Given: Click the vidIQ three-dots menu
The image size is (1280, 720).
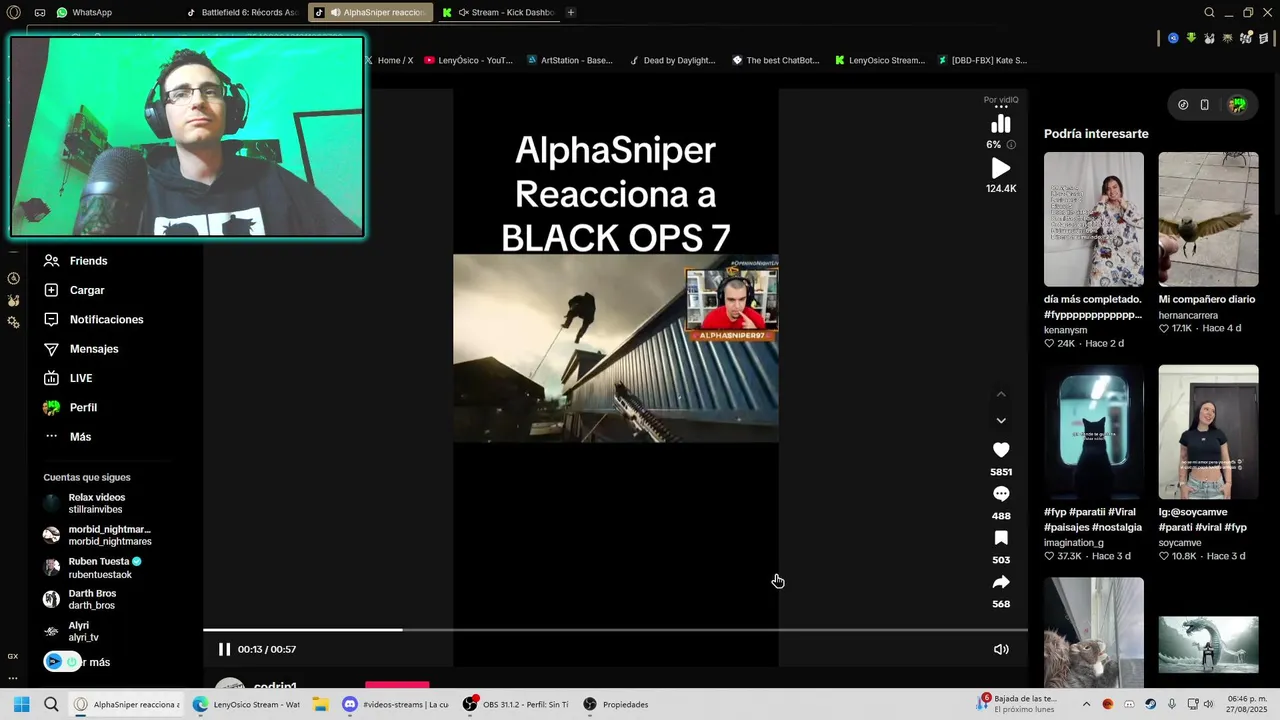Looking at the screenshot, I should 1001,106.
